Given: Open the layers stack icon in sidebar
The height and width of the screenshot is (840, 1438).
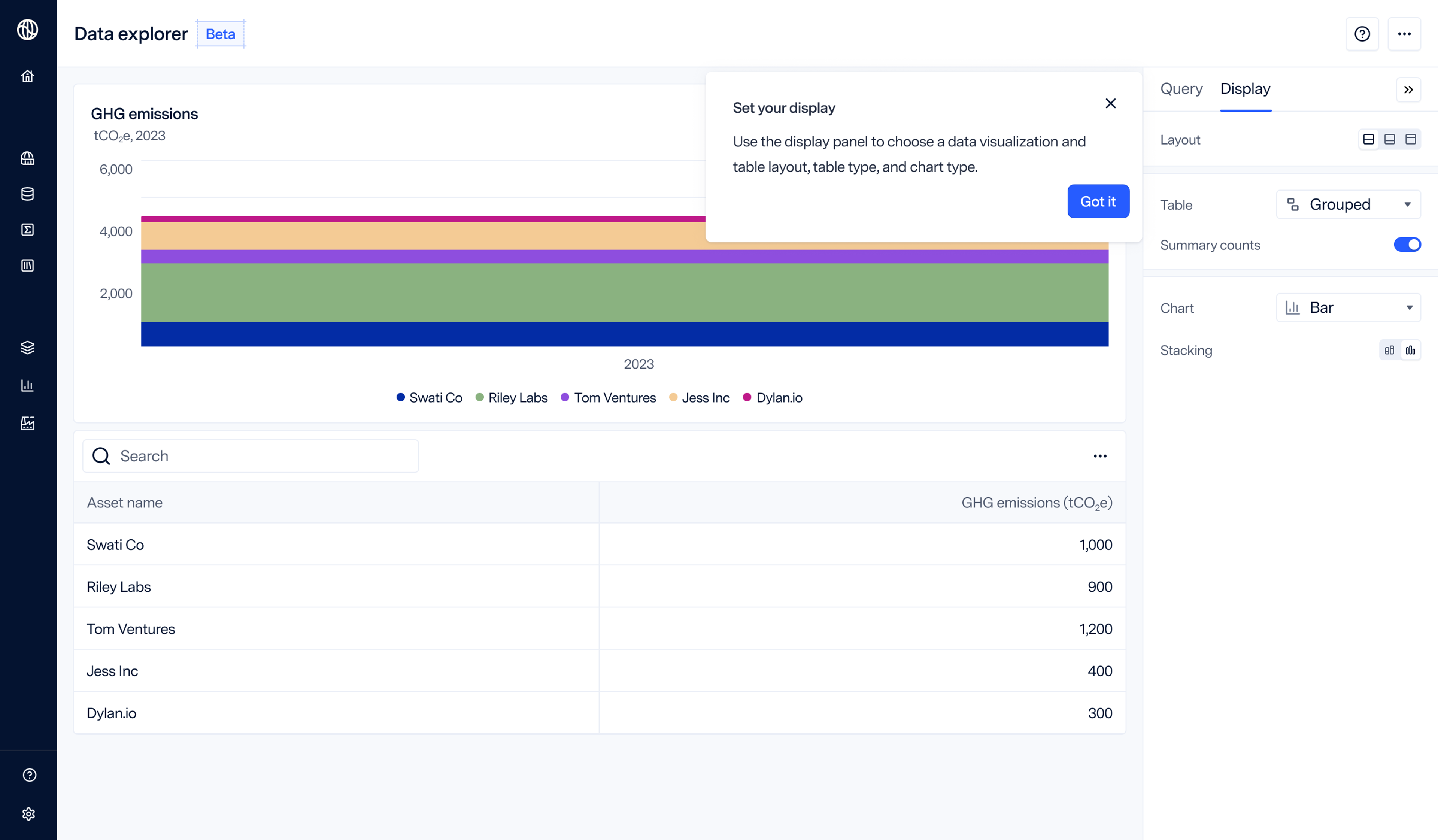Looking at the screenshot, I should point(27,348).
